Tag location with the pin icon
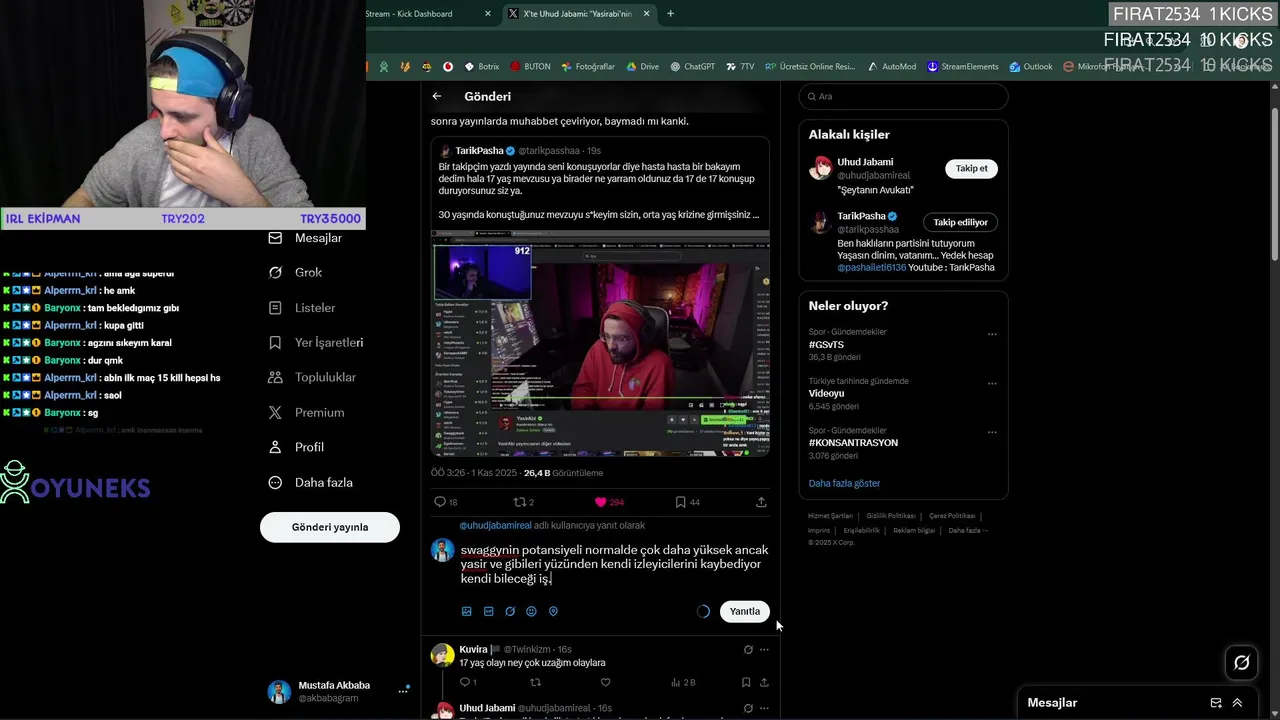The image size is (1280, 720). coord(553,611)
